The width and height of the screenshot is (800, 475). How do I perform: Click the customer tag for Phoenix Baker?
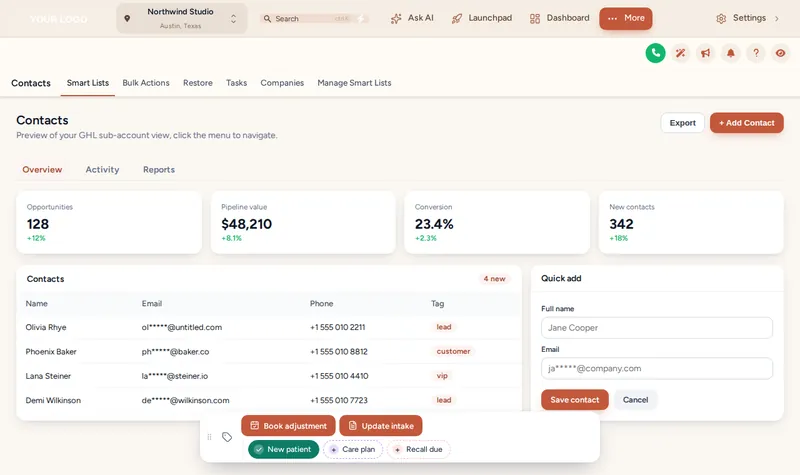453,352
